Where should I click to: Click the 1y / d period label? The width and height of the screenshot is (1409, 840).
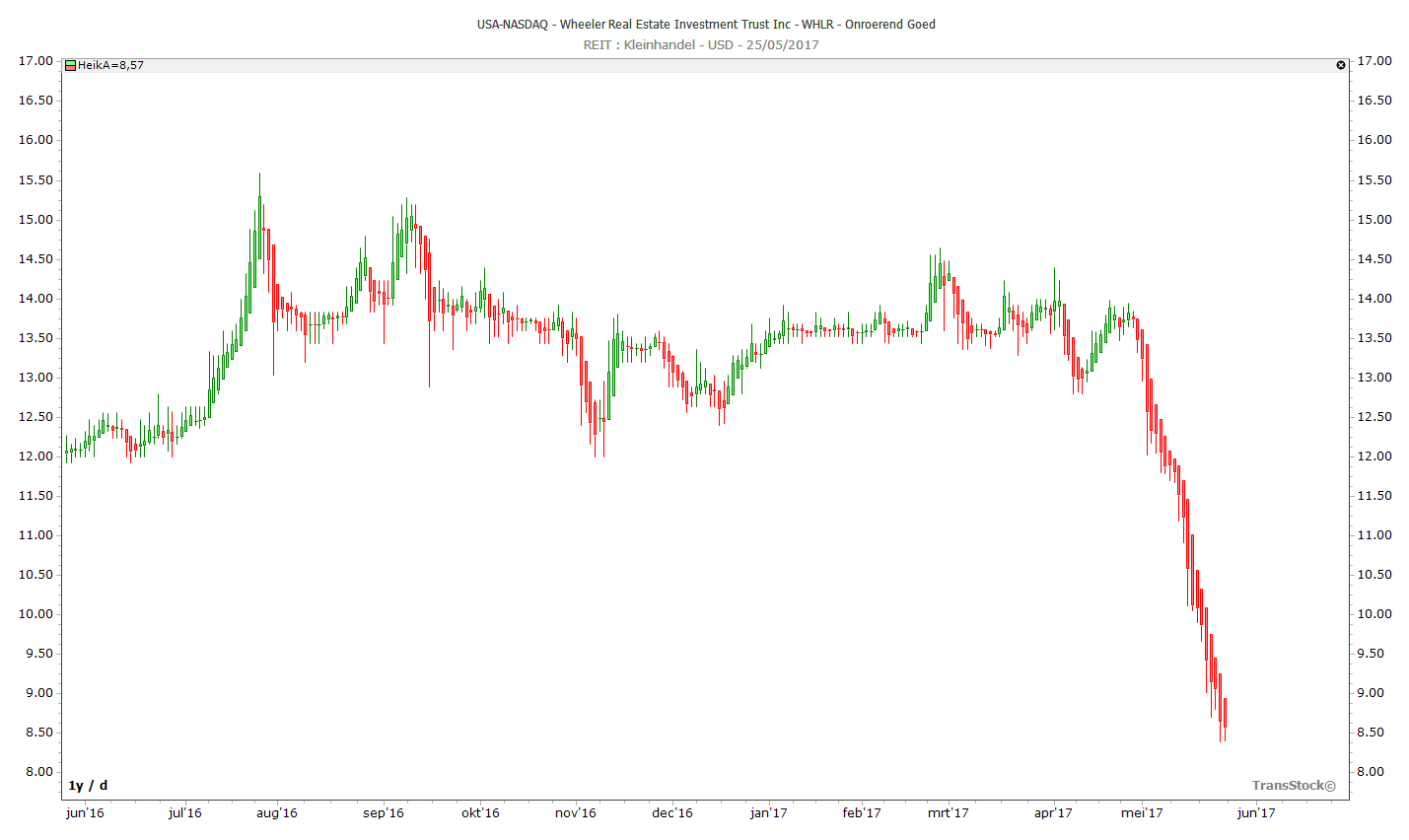88,786
